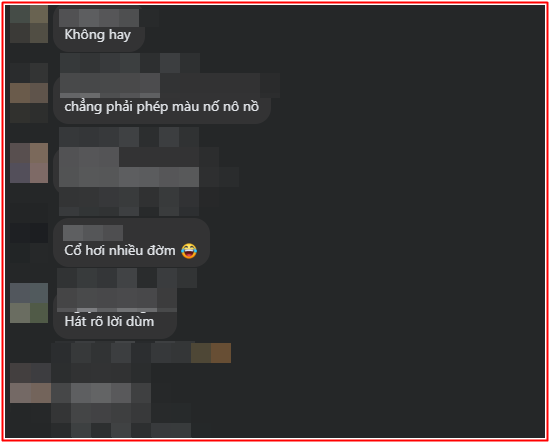Image resolution: width=550 pixels, height=443 pixels.
Task: Click the laughing-tears emoji in the comment
Action: coord(189,250)
